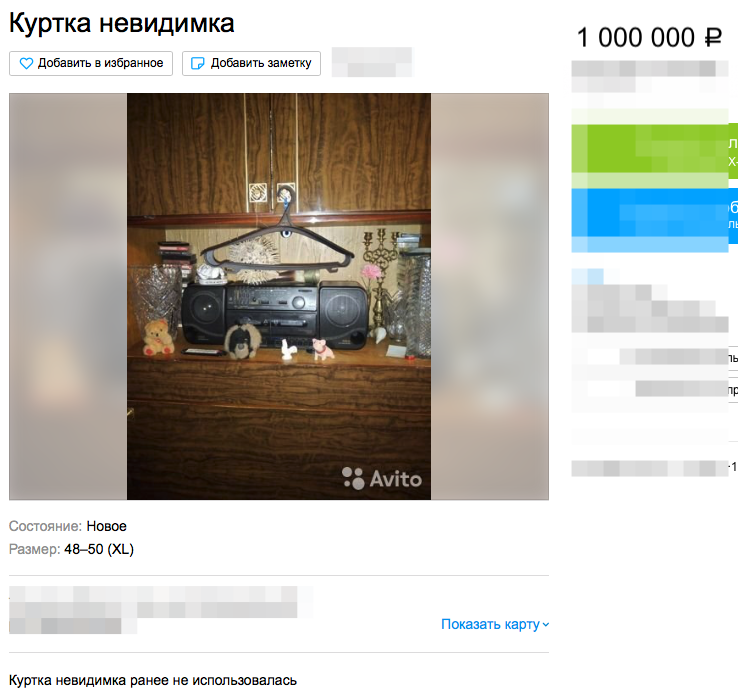Click blurred right edge of photo gallery
The width and height of the screenshot is (738, 700).
[x=490, y=296]
